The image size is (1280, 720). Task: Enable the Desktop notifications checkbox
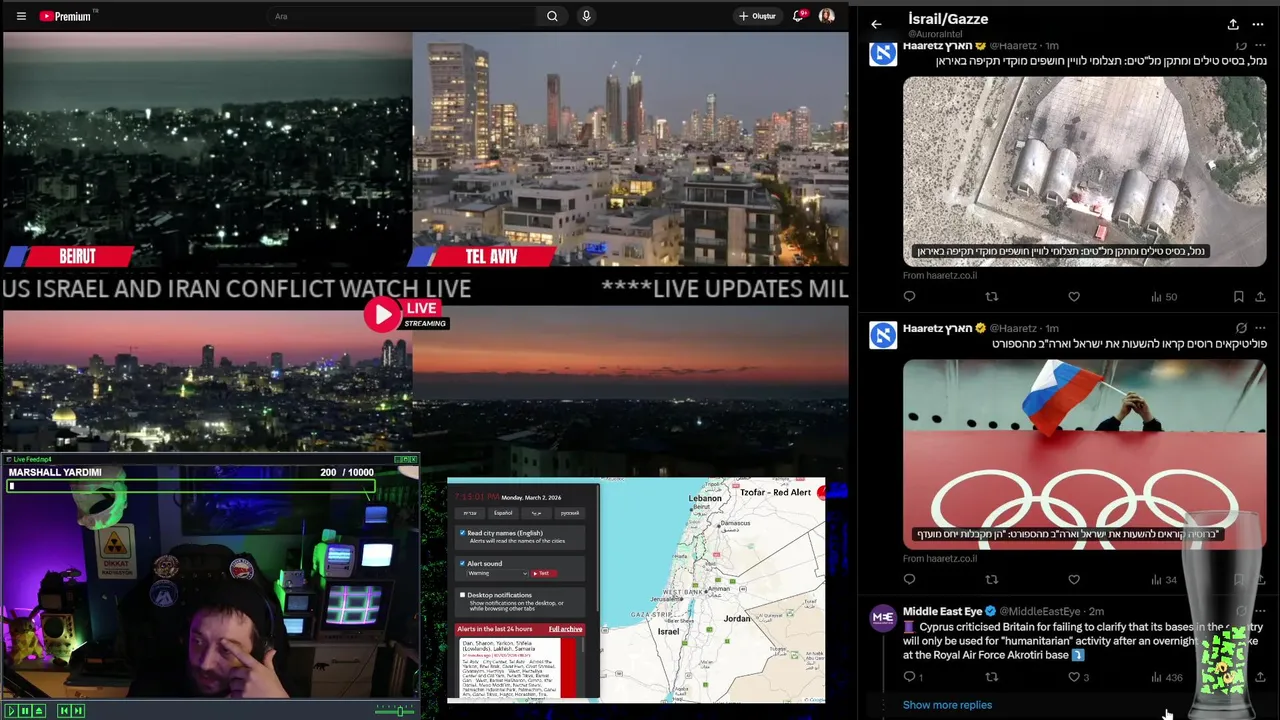click(x=462, y=595)
